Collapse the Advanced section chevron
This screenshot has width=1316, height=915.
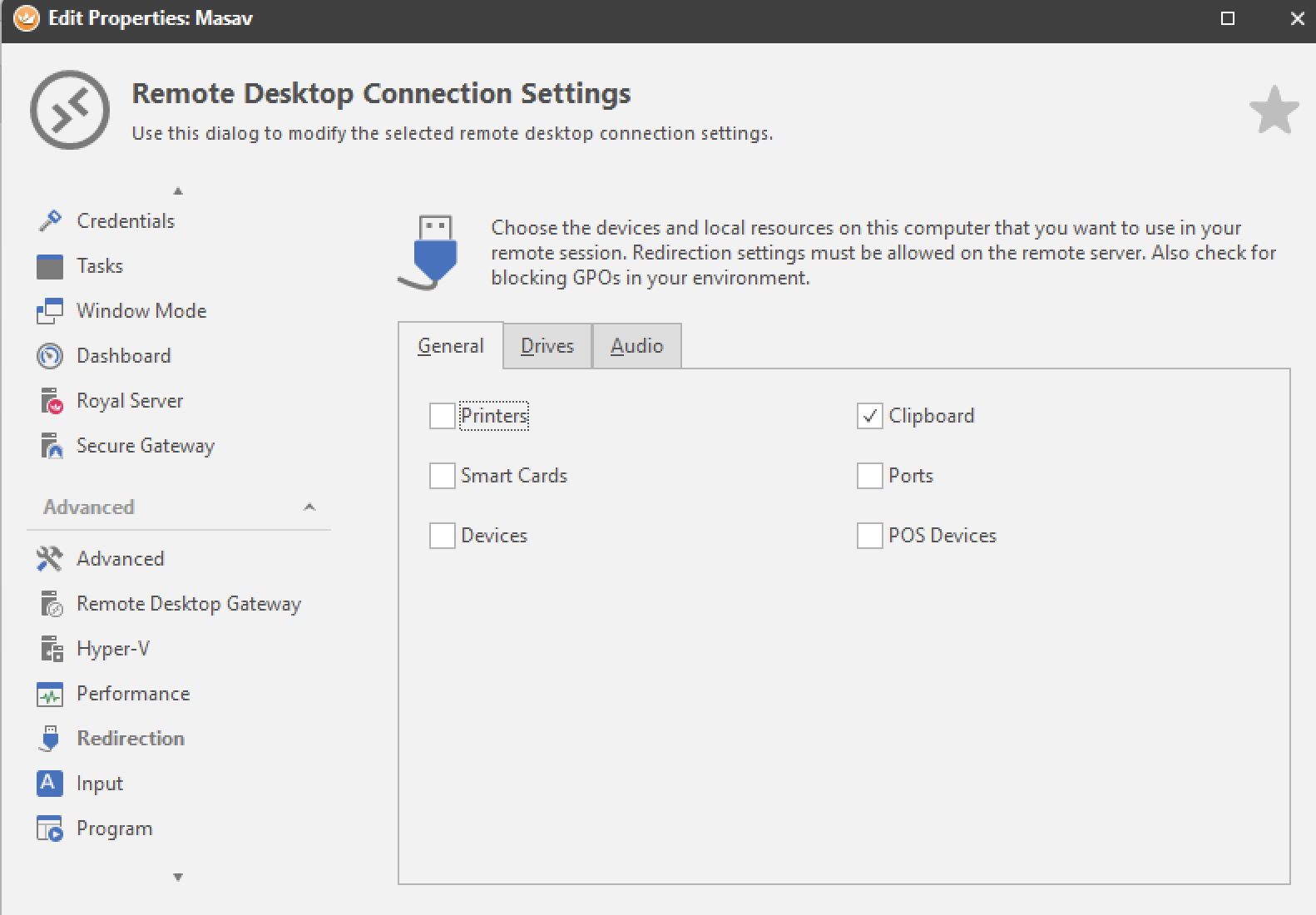click(309, 507)
